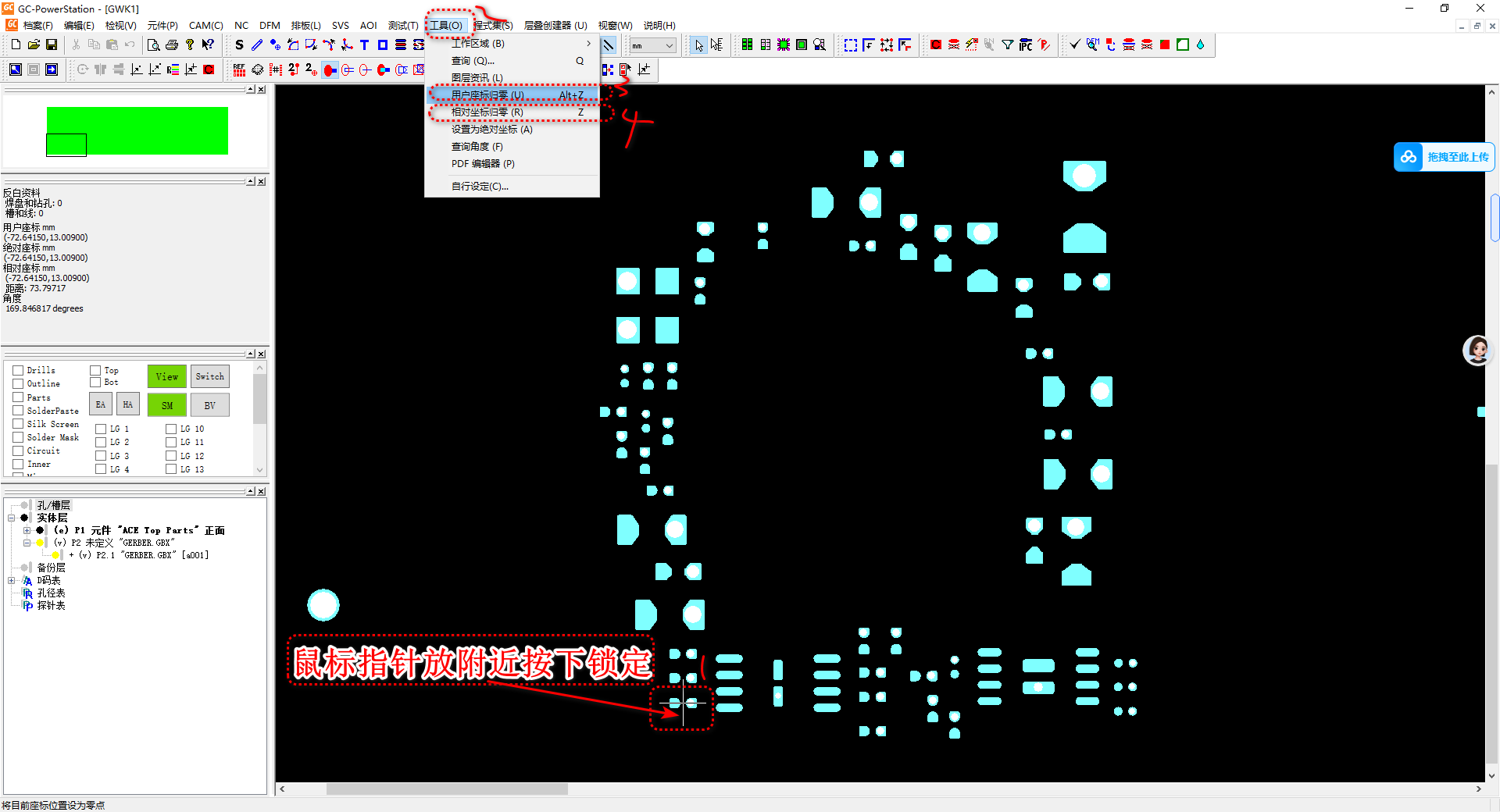Click the four green panels layout icon
Image resolution: width=1500 pixels, height=812 pixels.
pyautogui.click(x=748, y=45)
